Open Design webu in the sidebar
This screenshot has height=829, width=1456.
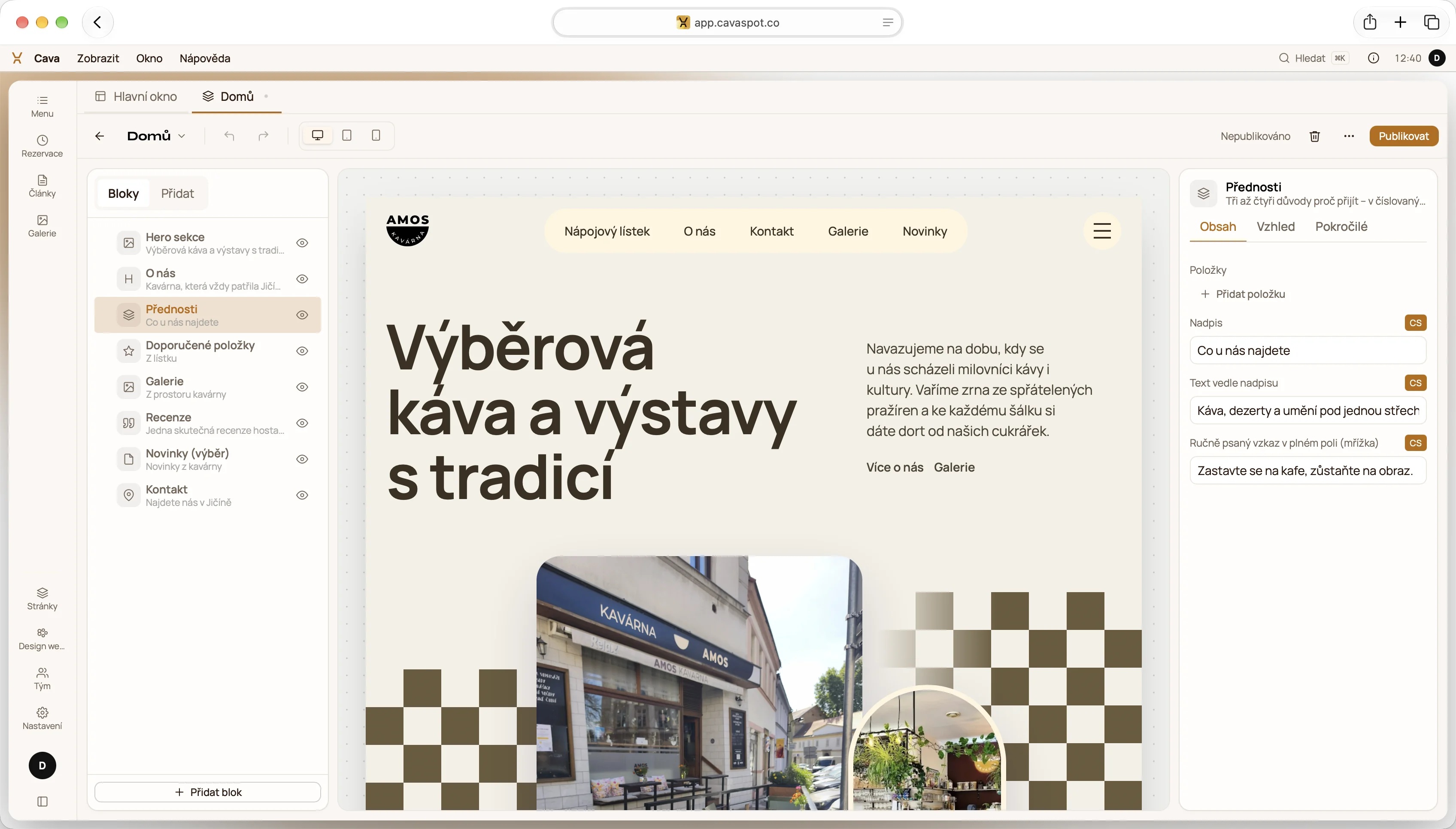pos(42,639)
